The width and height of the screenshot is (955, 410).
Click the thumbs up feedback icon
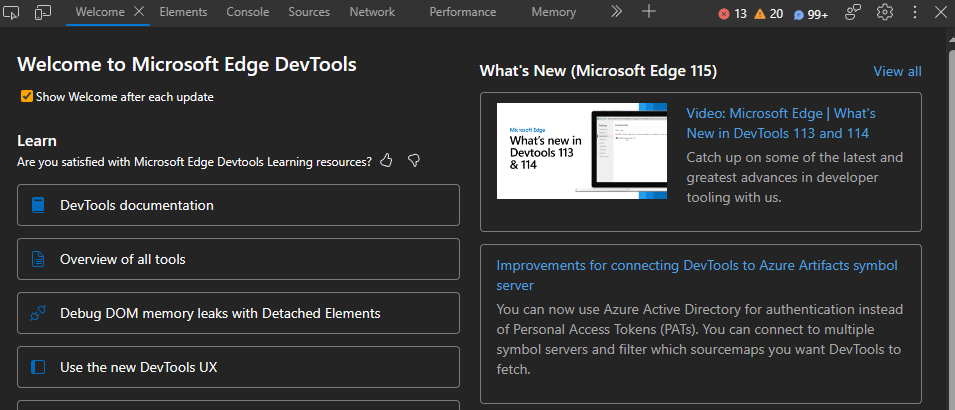click(x=387, y=161)
